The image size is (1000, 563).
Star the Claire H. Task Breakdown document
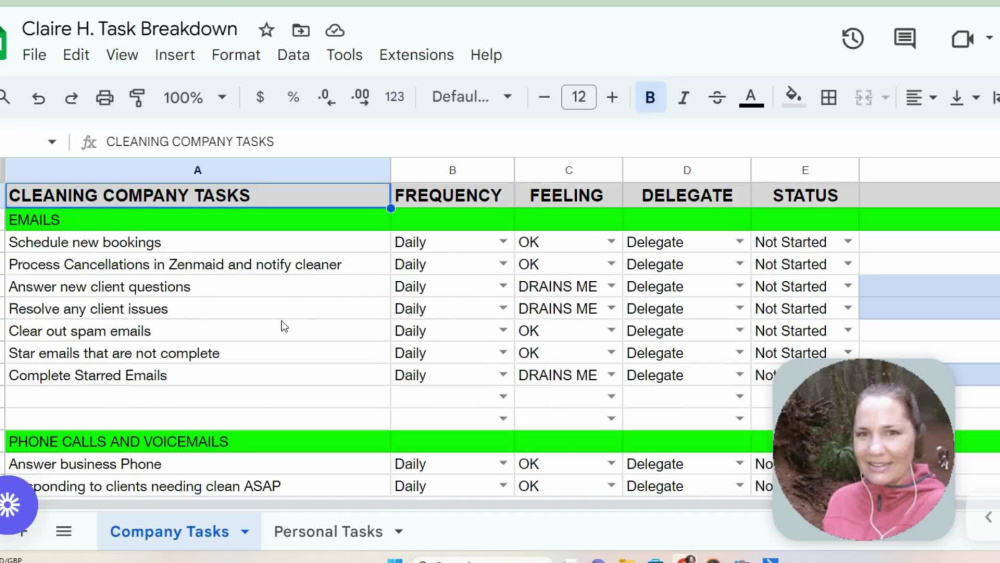[x=266, y=30]
